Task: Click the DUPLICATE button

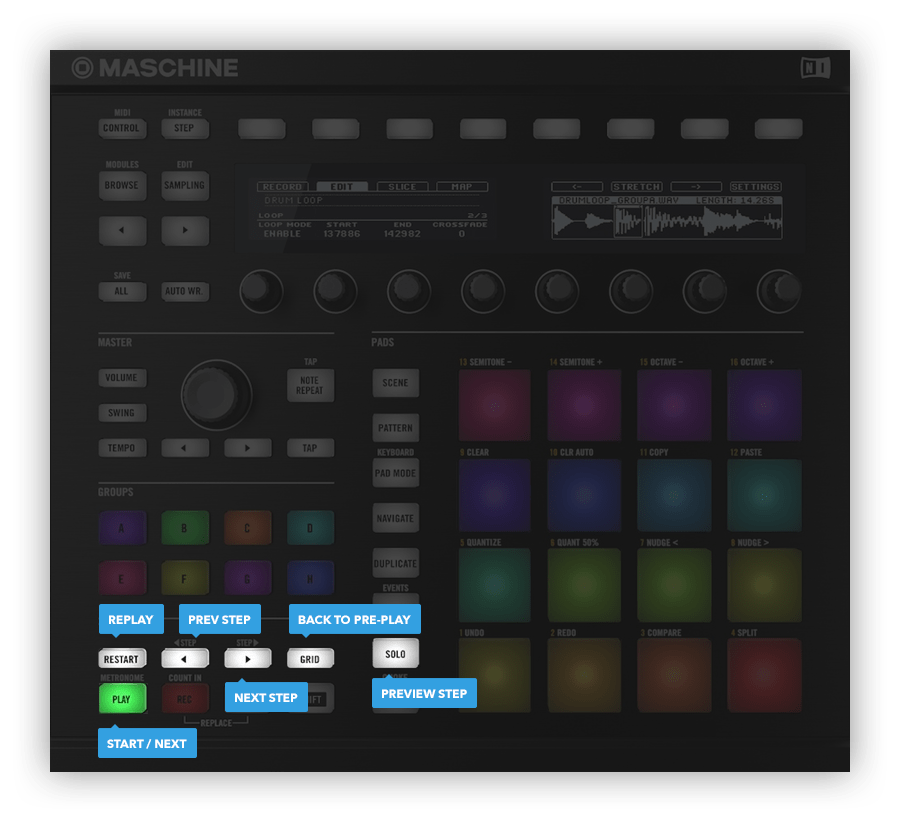Action: click(x=395, y=563)
